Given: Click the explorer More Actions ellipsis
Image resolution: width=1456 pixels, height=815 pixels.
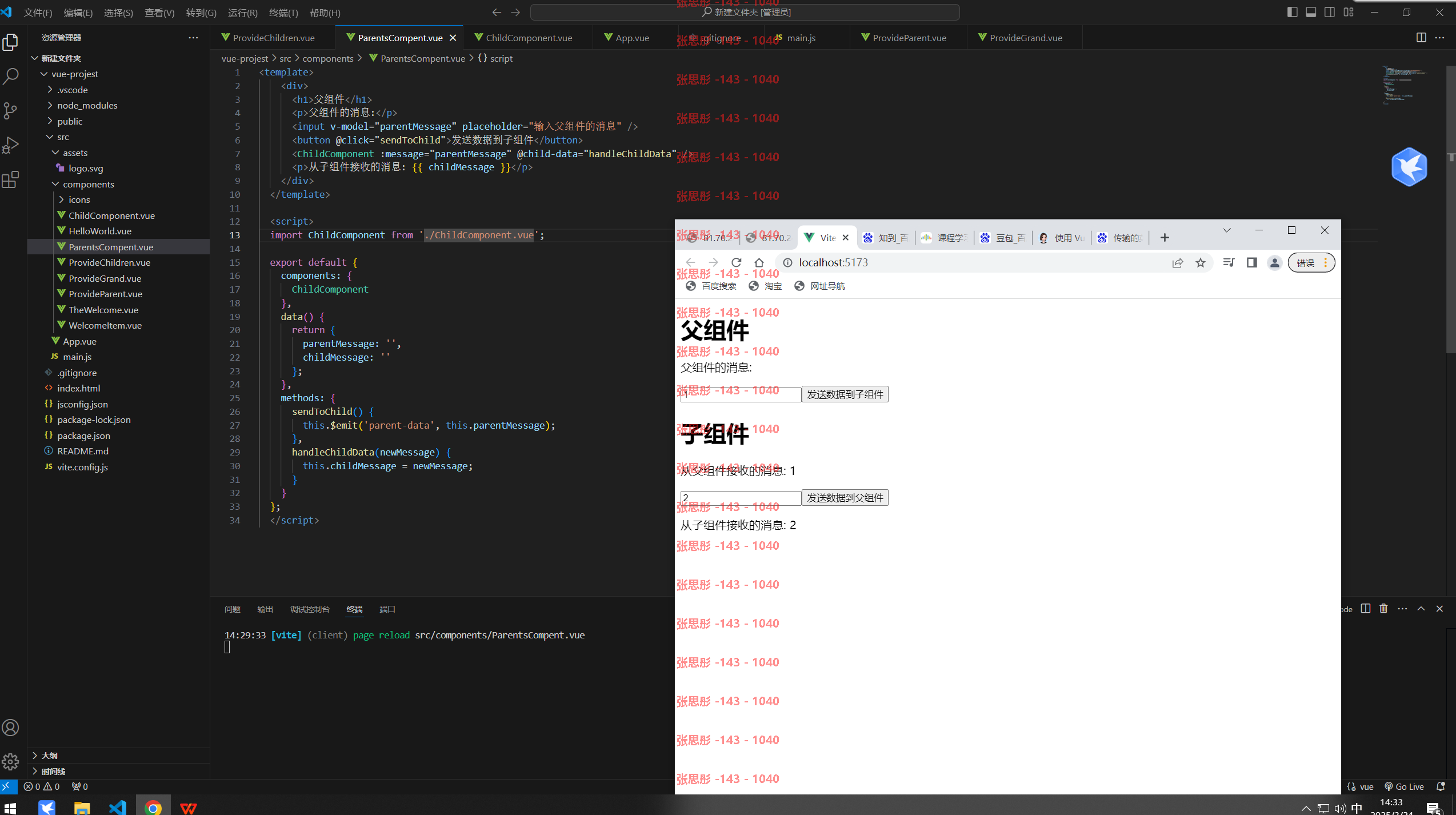Looking at the screenshot, I should [x=193, y=38].
